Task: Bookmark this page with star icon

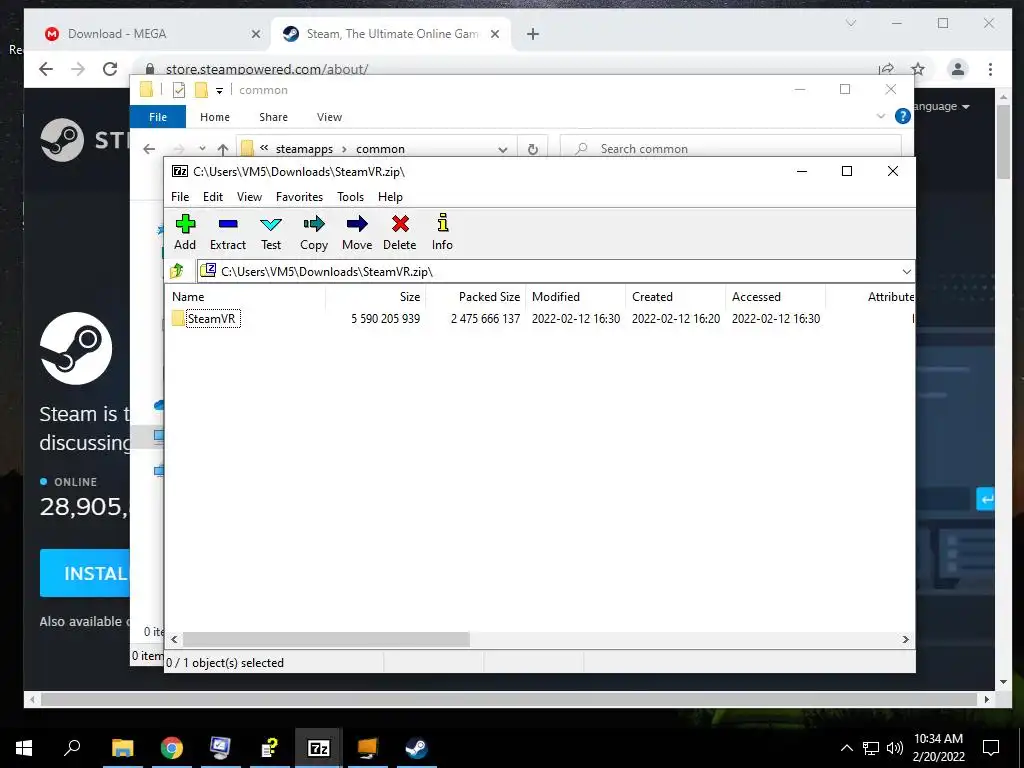Action: 918,69
